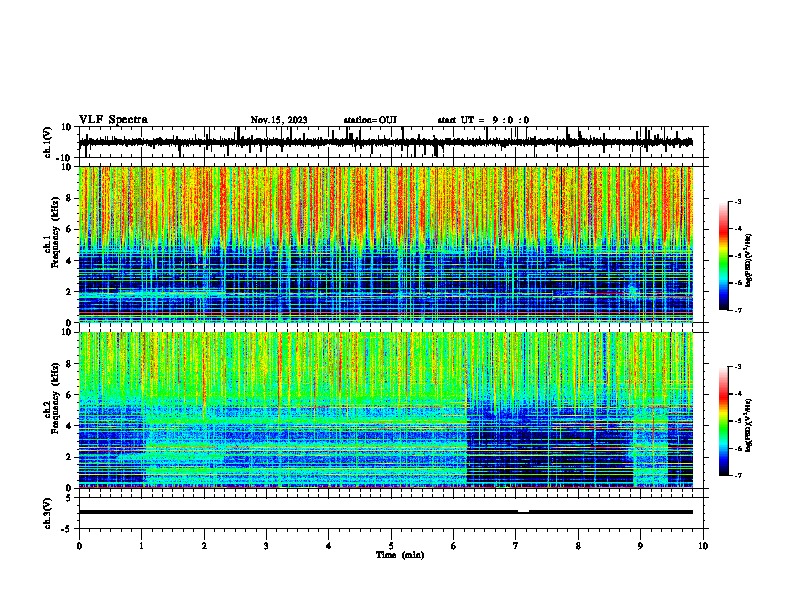
Task: Click time axis tick label "6"
Action: pyautogui.click(x=453, y=546)
